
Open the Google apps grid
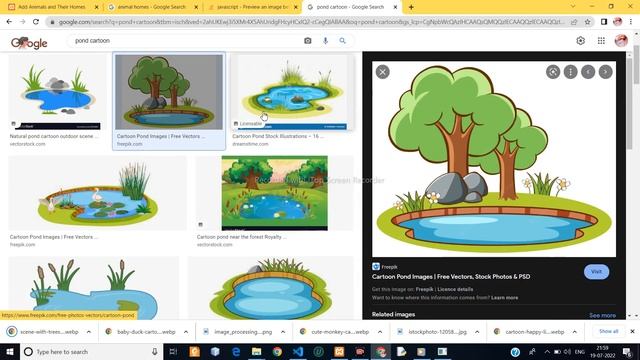coord(601,41)
